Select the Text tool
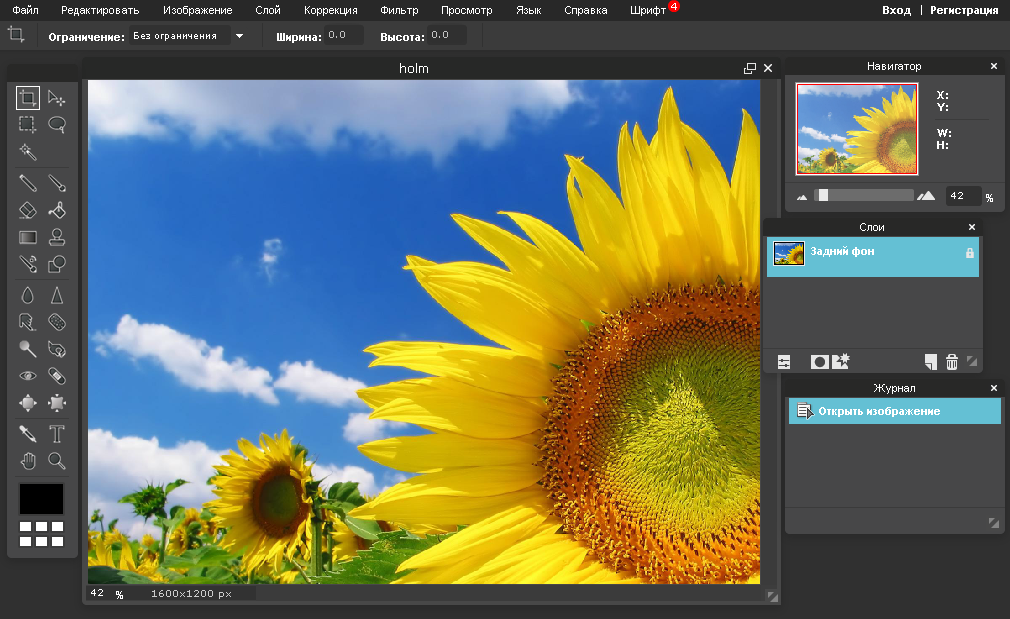This screenshot has width=1010, height=619. pyautogui.click(x=57, y=434)
